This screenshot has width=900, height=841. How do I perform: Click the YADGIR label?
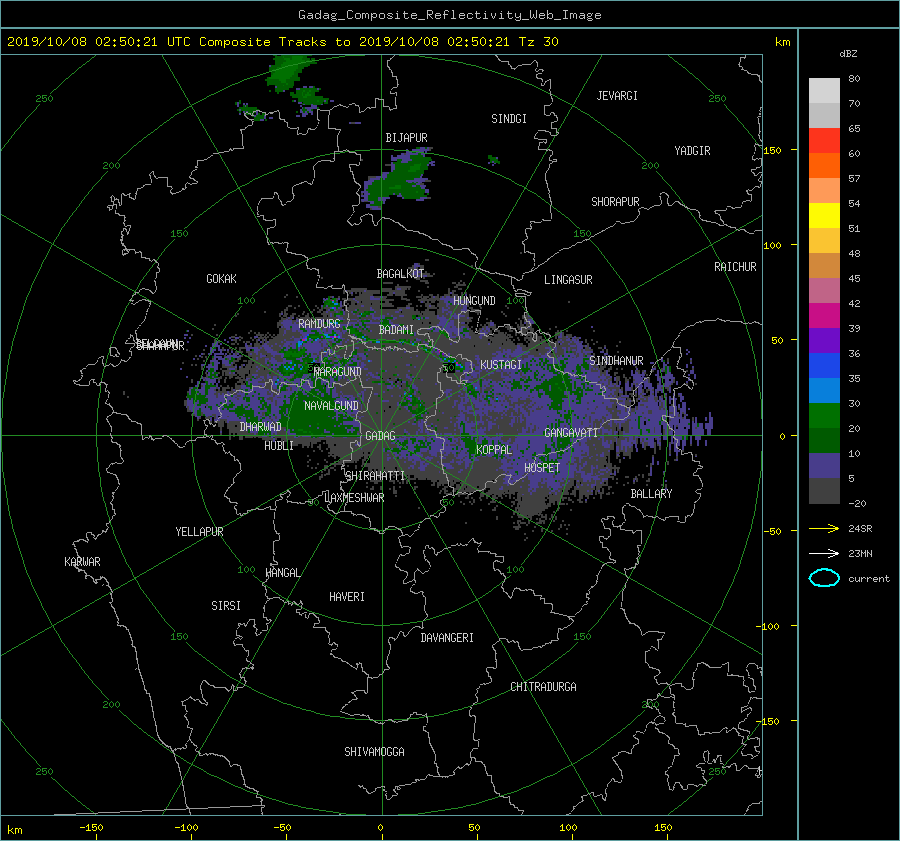692,151
